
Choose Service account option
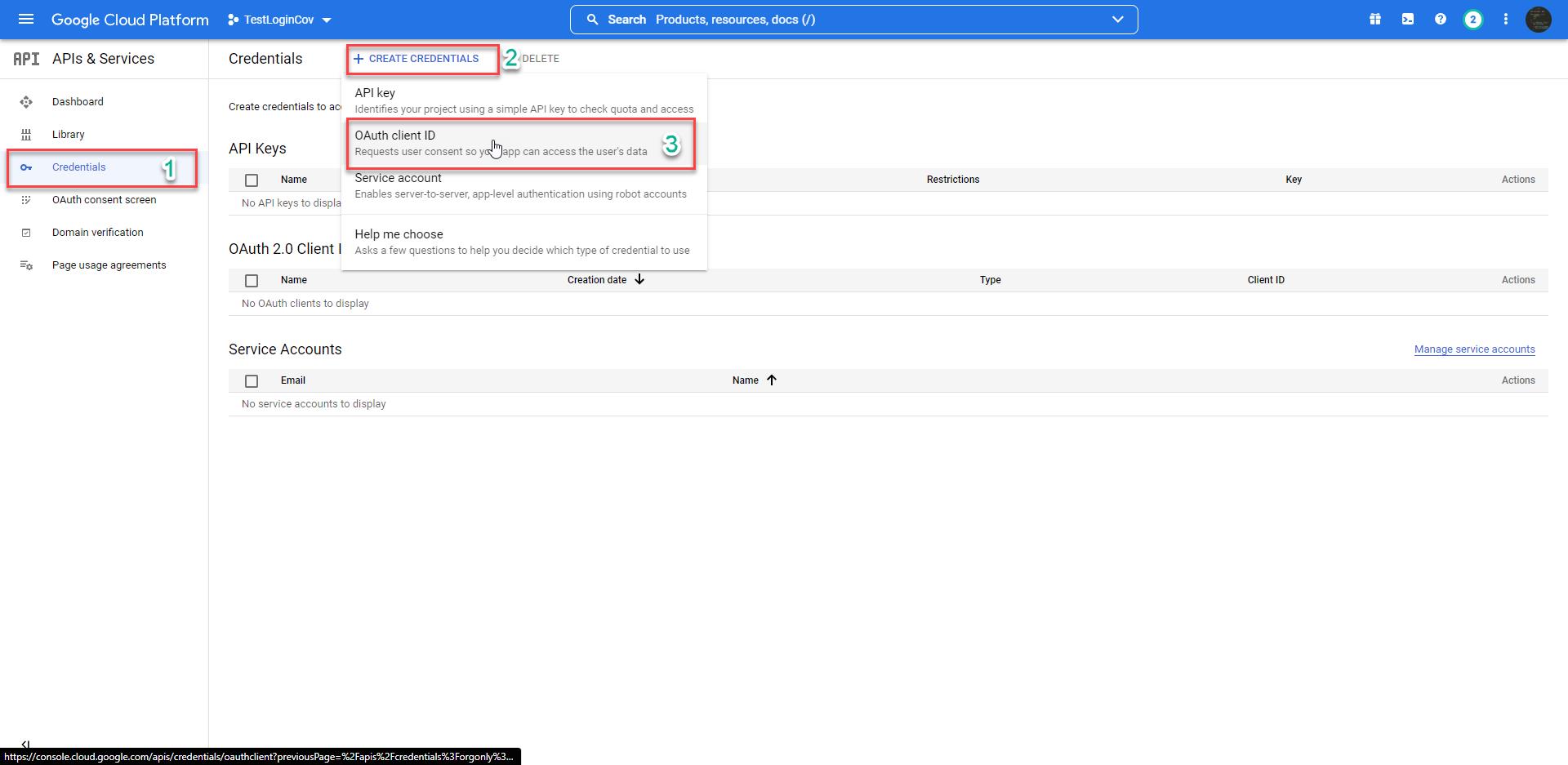tap(524, 185)
